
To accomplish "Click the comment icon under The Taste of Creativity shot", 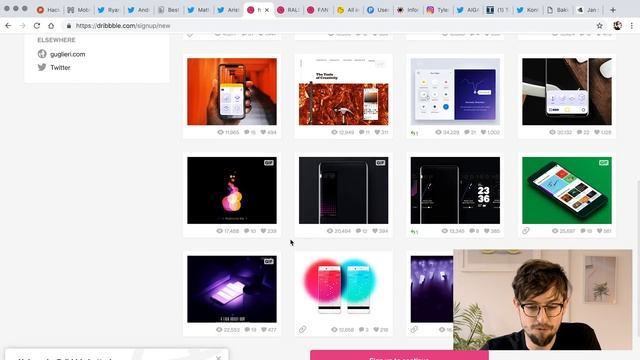I will [361, 132].
